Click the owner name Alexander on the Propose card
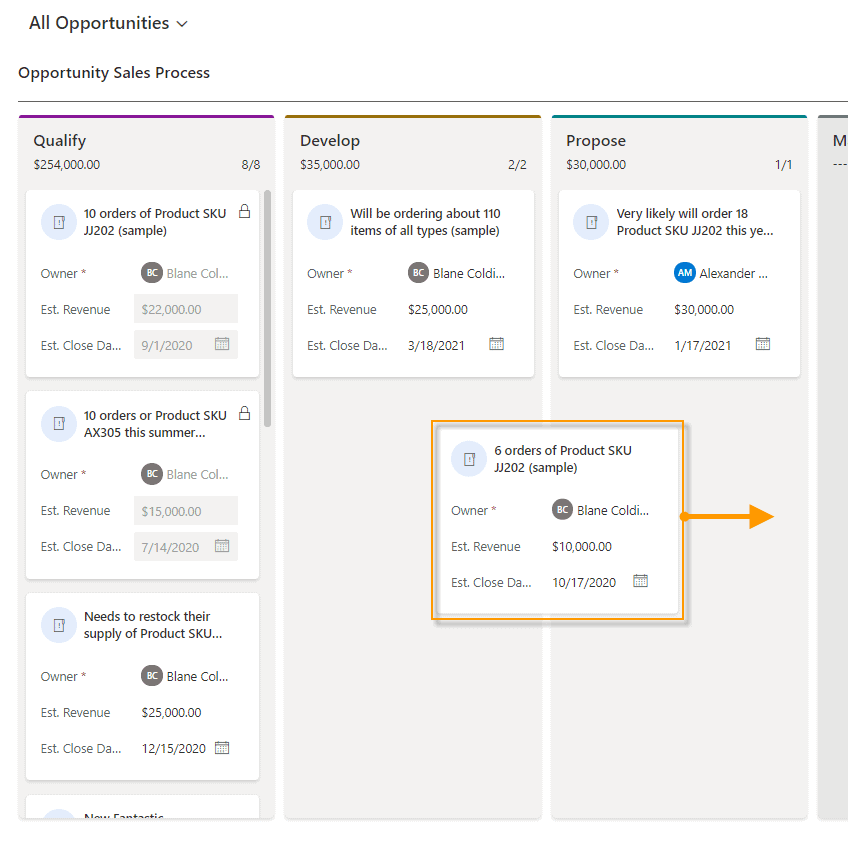 point(733,273)
